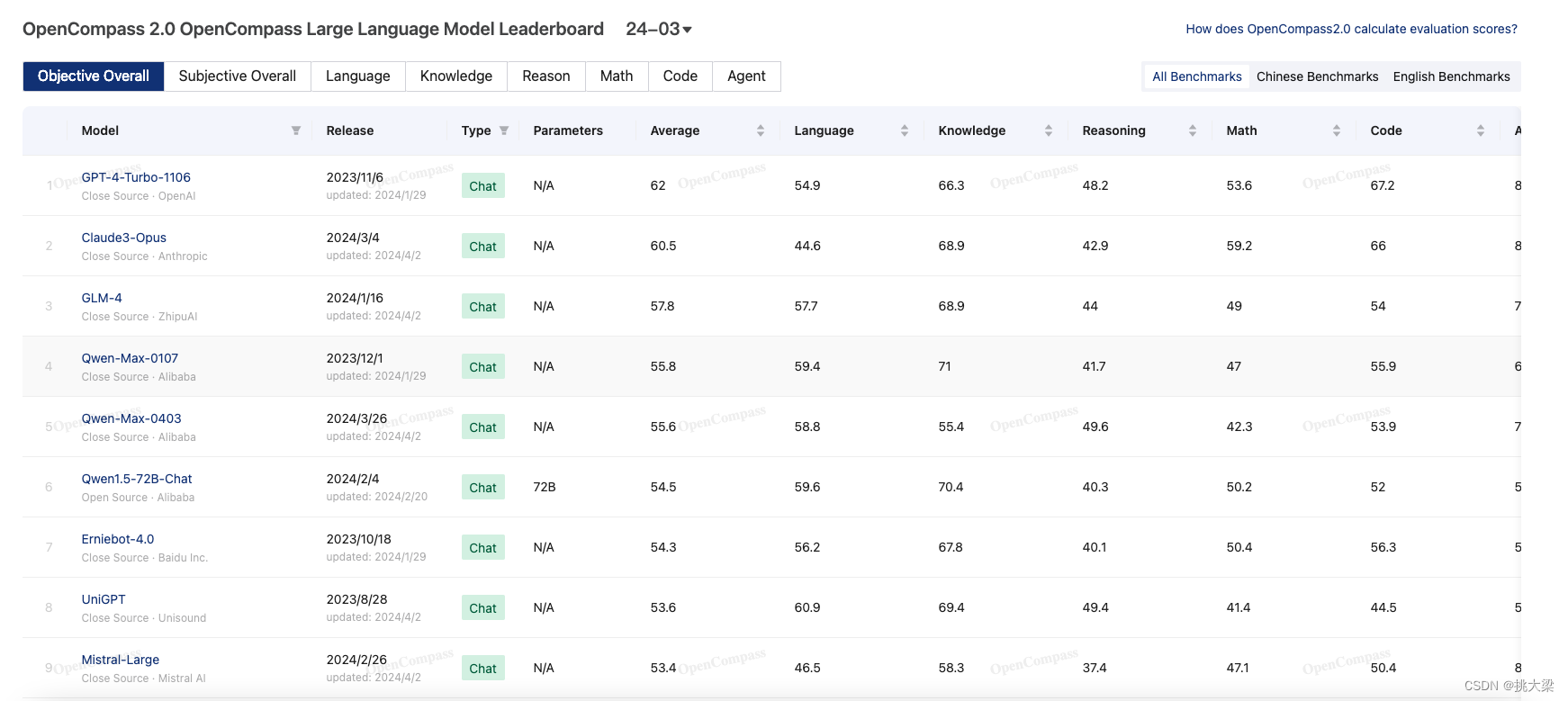
Task: Open the Language tab
Action: (x=358, y=76)
